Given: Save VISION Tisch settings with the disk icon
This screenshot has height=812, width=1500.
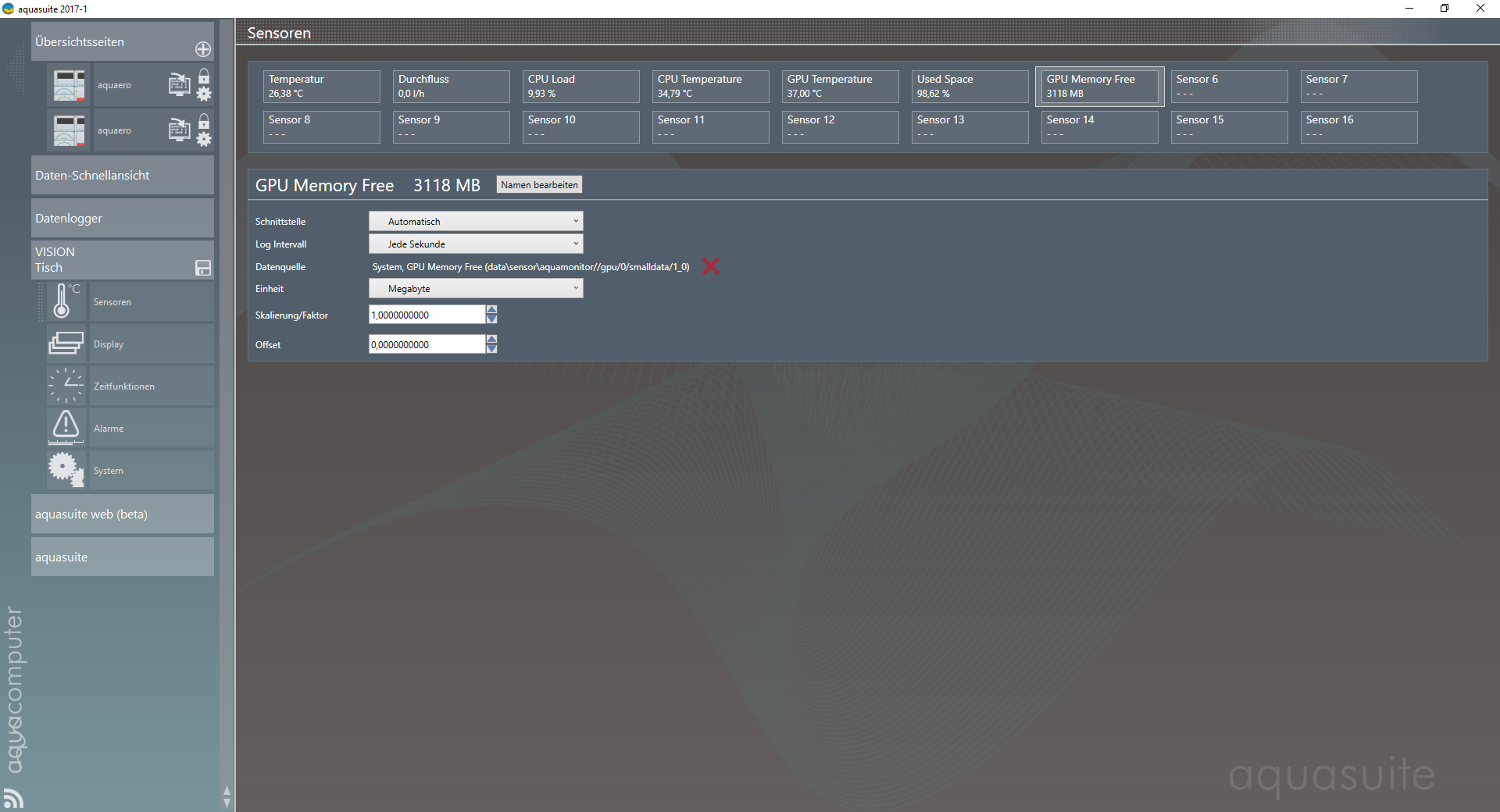Looking at the screenshot, I should [203, 268].
